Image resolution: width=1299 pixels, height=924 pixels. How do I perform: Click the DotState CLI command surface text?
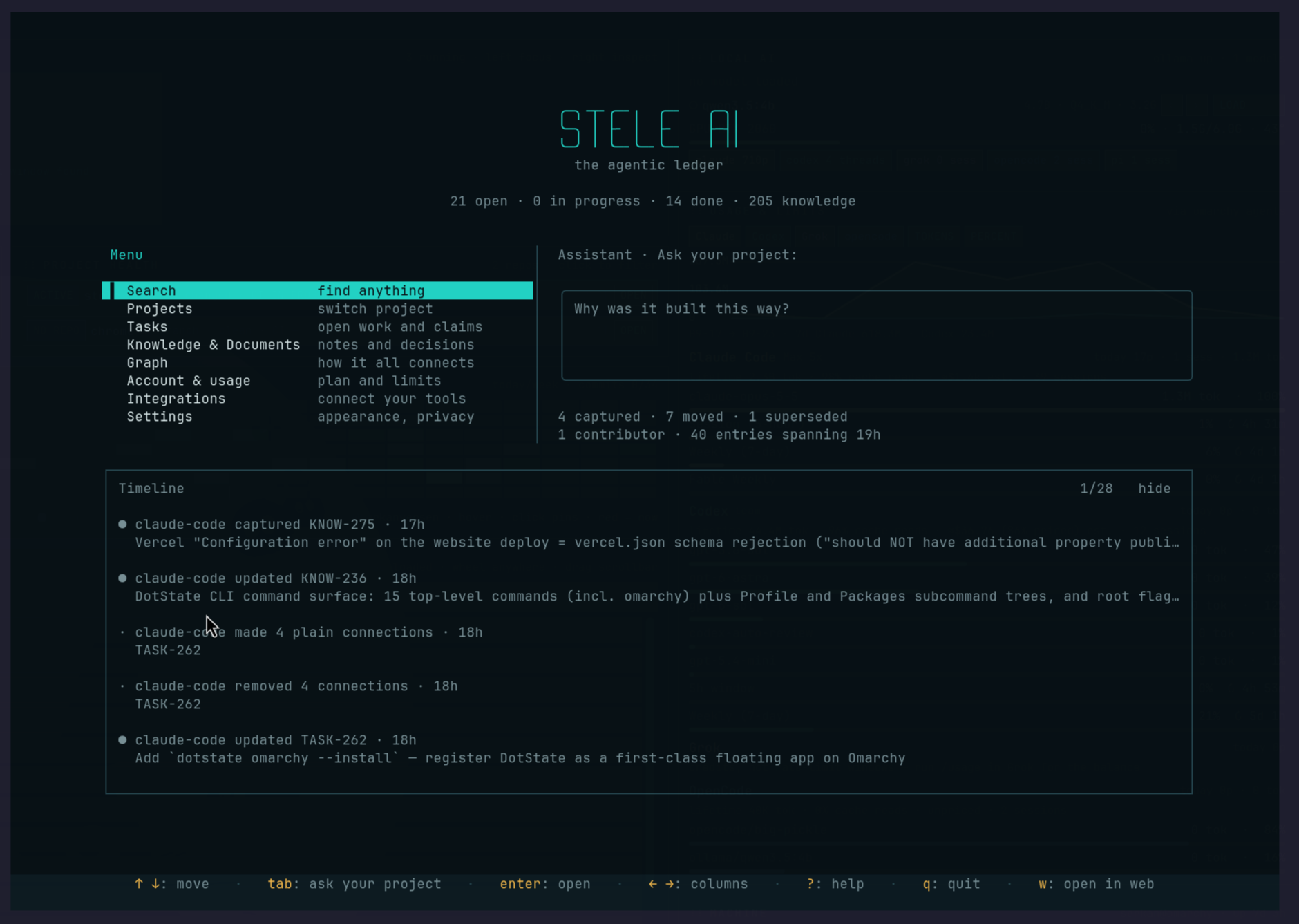point(657,596)
